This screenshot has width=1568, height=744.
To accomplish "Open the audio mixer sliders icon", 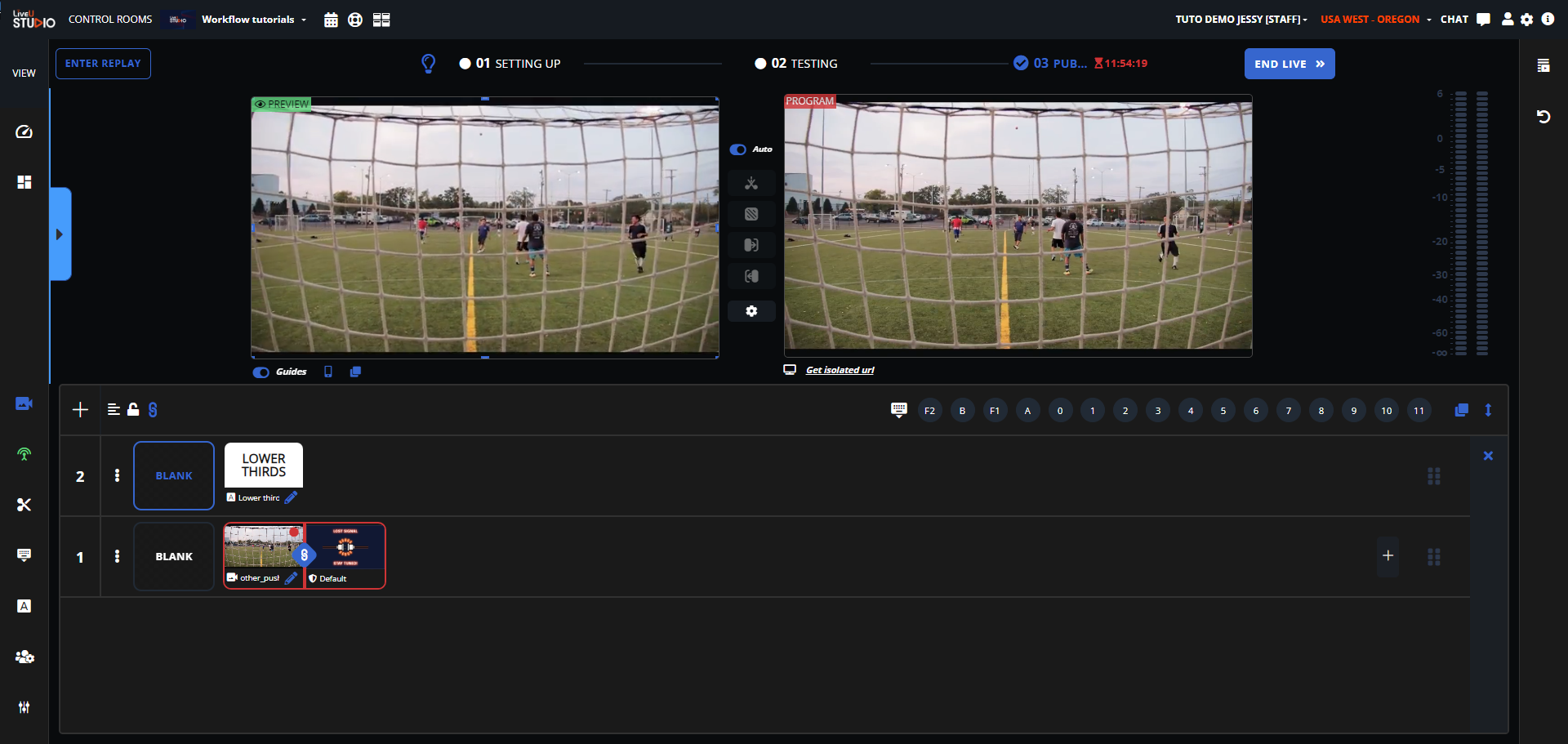I will point(24,707).
